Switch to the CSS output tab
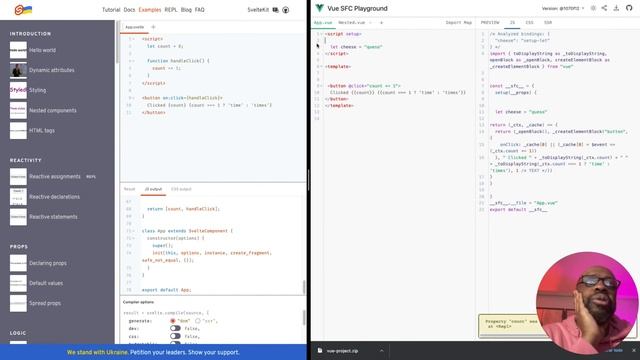640x360 pixels. [181, 189]
